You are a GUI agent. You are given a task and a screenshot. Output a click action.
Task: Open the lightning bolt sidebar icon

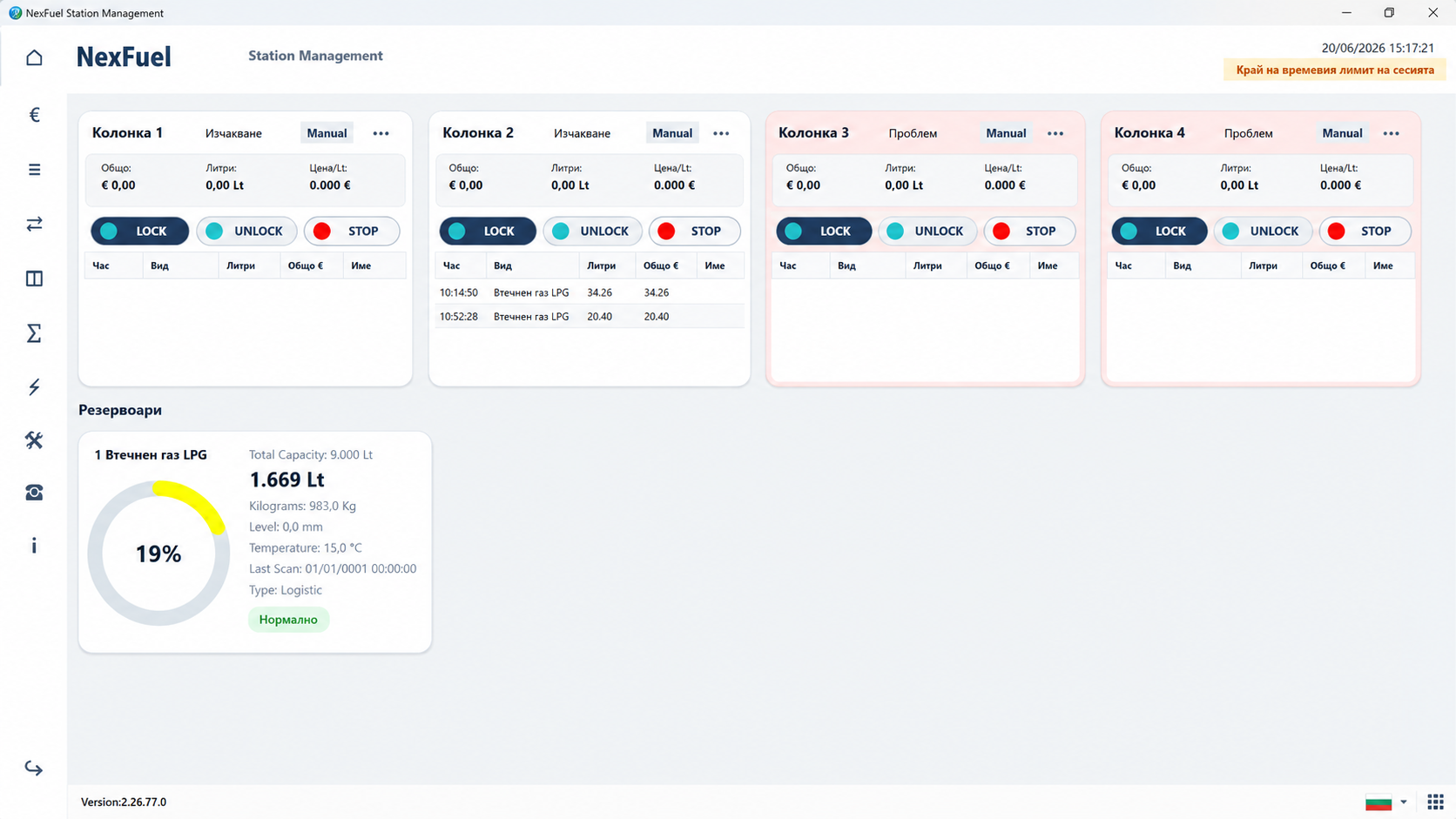tap(34, 387)
